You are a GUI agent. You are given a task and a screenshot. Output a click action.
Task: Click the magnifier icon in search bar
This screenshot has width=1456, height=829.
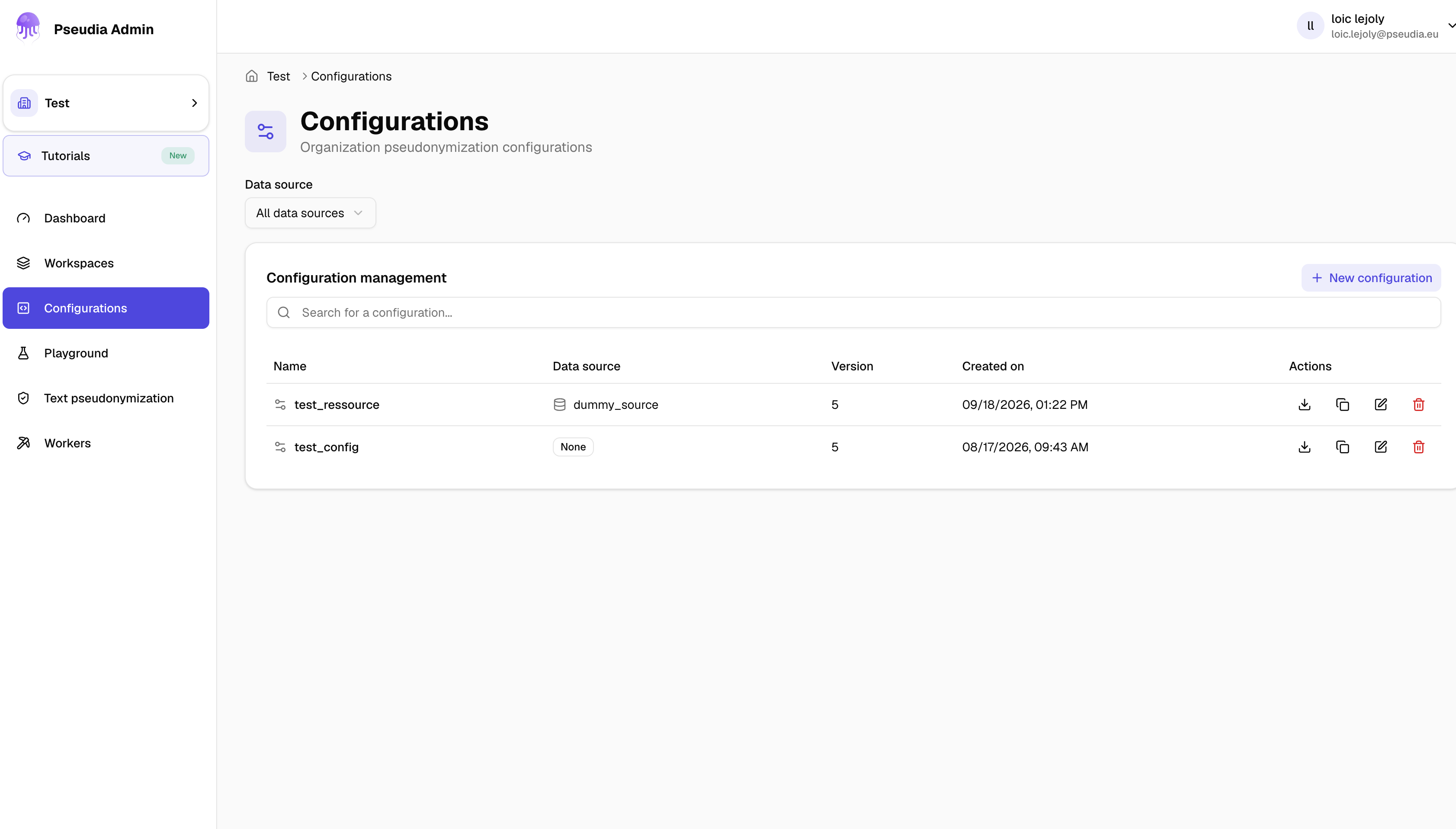click(x=283, y=312)
